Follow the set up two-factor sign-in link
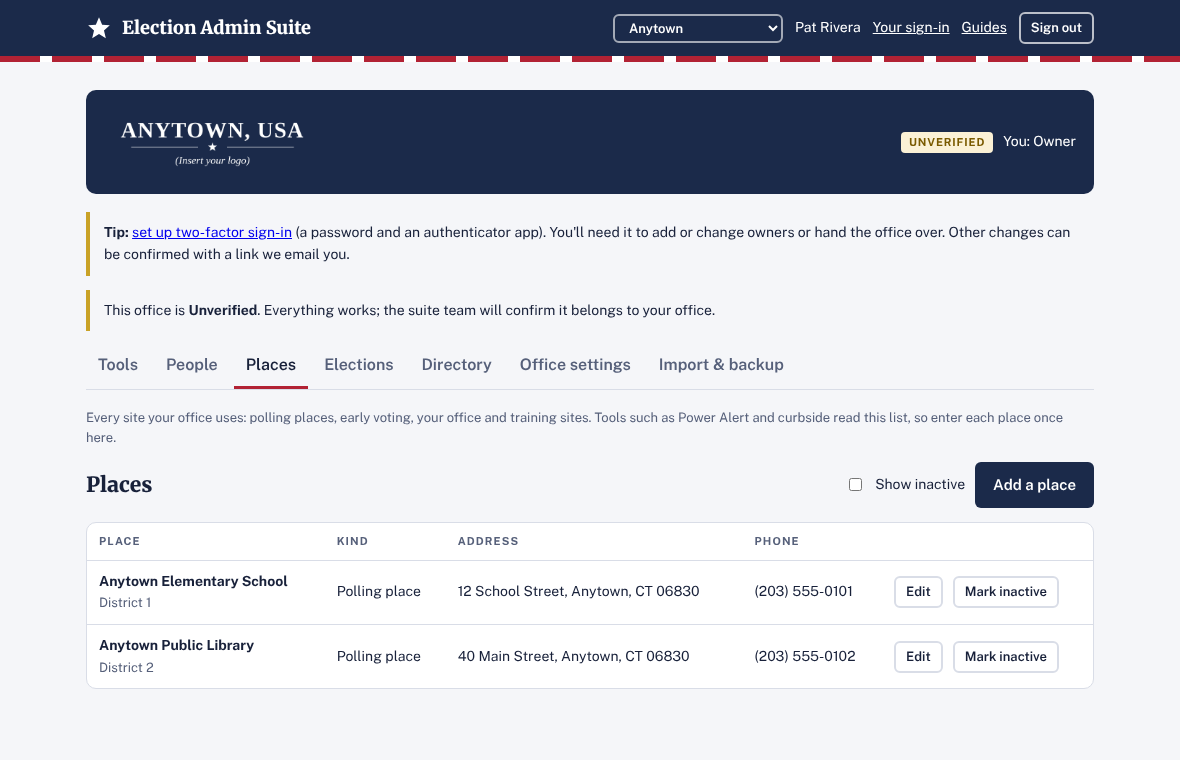The width and height of the screenshot is (1180, 760). coord(211,233)
